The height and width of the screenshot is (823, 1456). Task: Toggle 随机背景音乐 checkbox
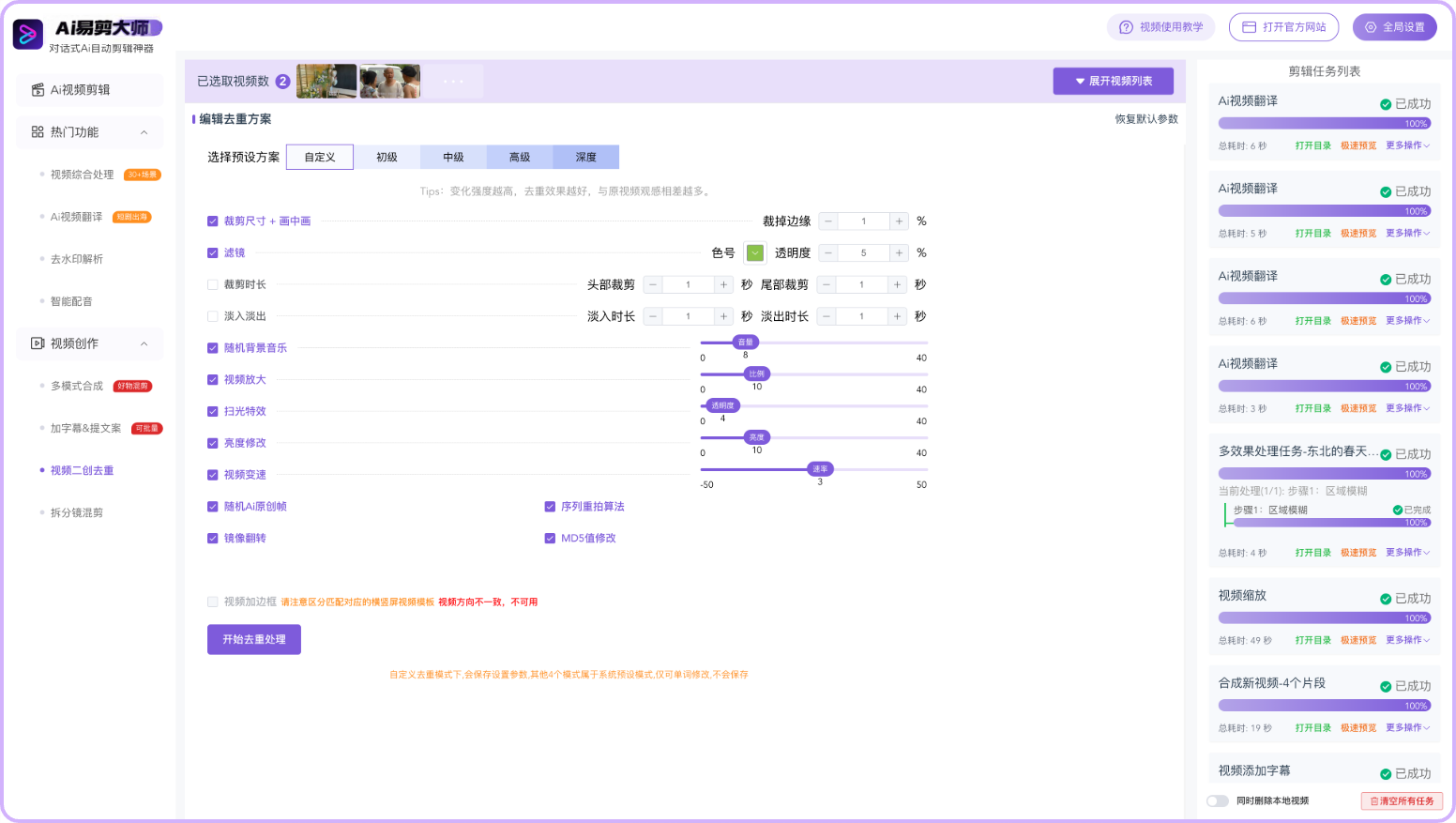[213, 348]
